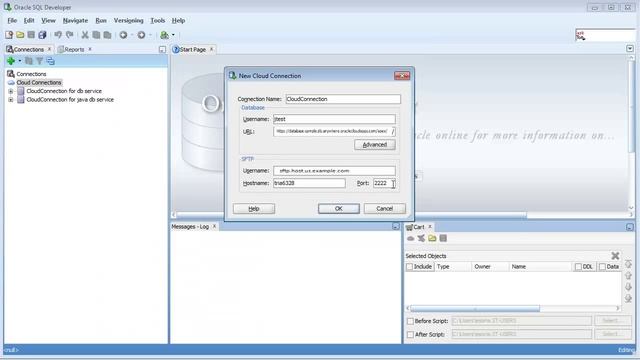Click Cancel in New Cloud Connection dialog

384,209
